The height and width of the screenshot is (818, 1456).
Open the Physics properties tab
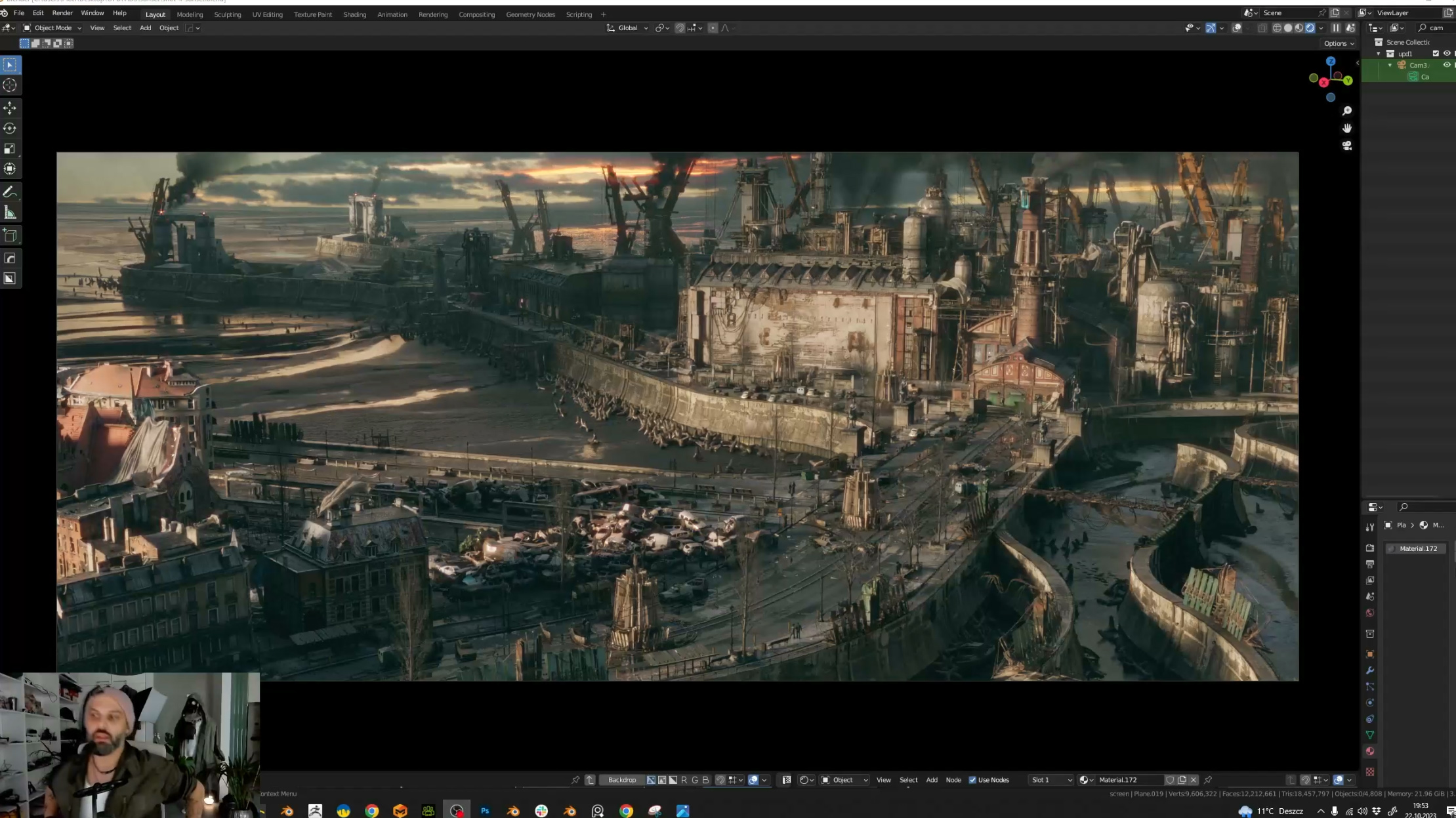[1370, 703]
